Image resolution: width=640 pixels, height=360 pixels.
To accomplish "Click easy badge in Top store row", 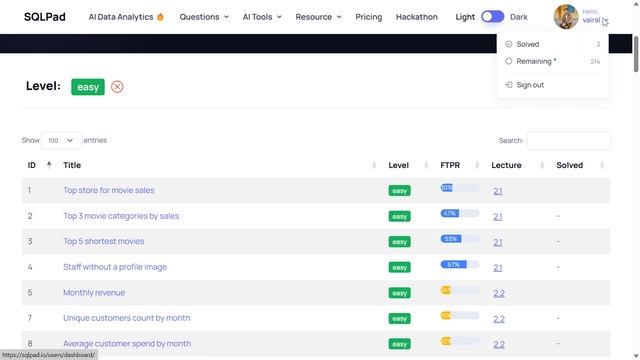I will tap(399, 191).
